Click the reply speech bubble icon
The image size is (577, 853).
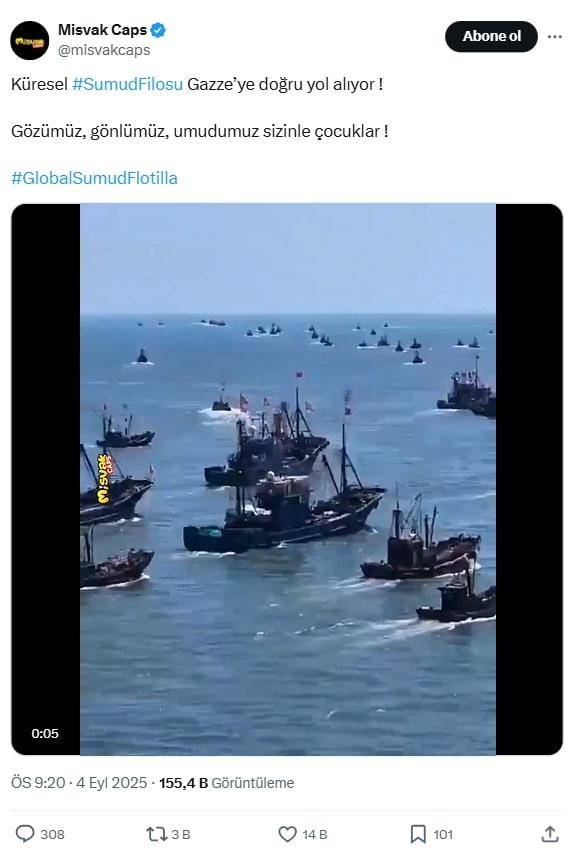[24, 833]
